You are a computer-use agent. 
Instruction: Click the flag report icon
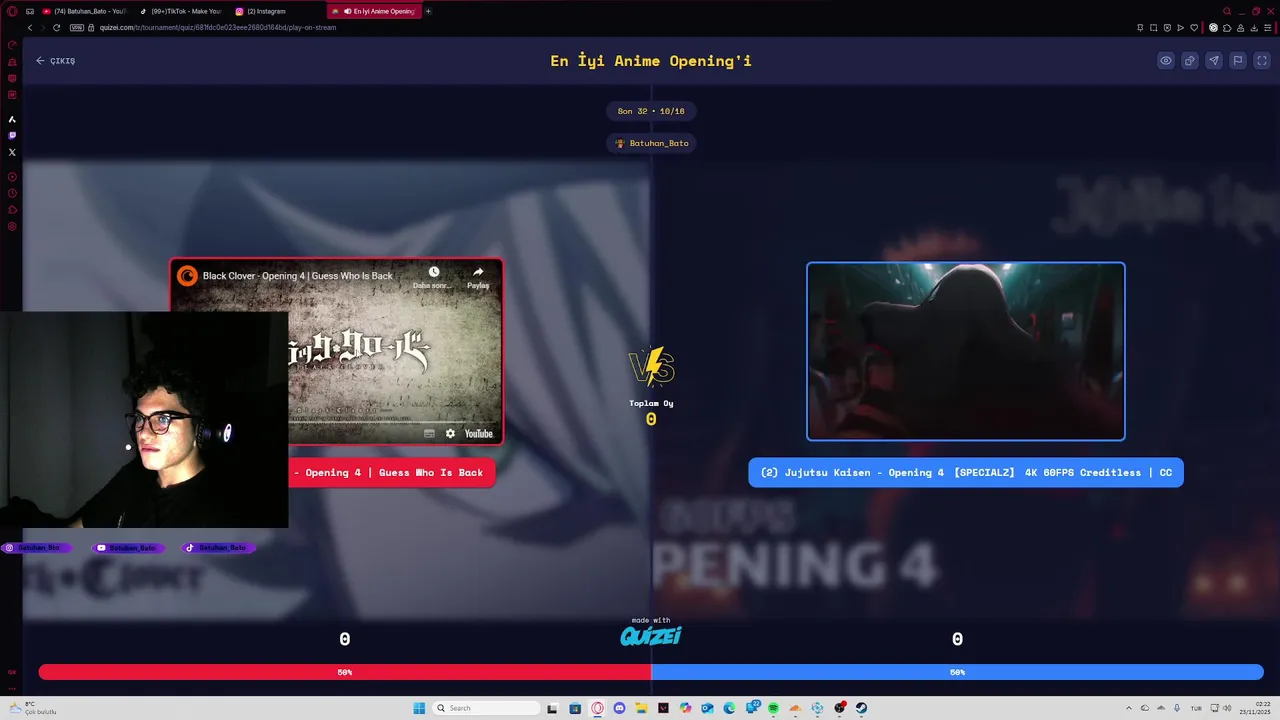click(1238, 61)
